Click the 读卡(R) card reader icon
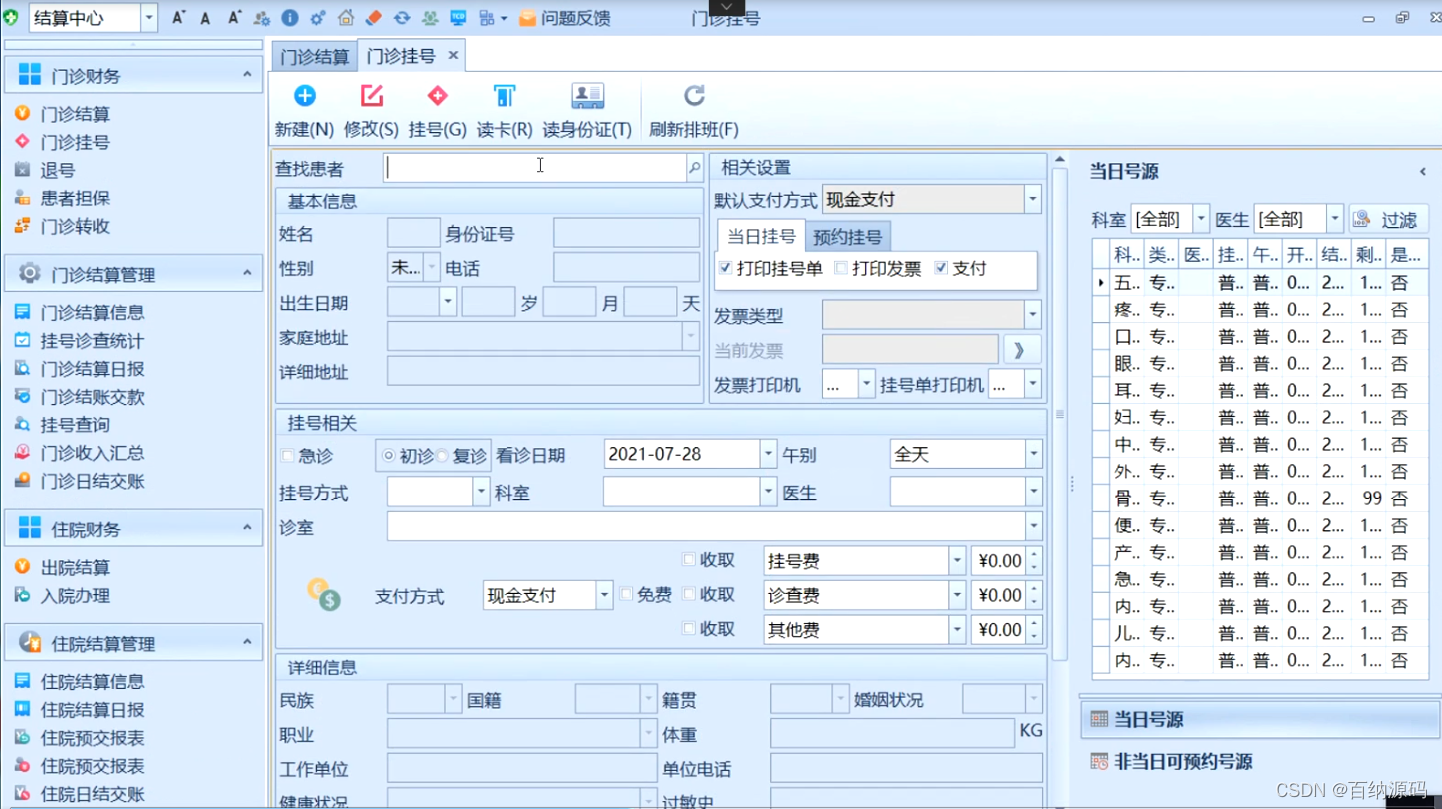This screenshot has height=809, width=1442. (x=504, y=96)
